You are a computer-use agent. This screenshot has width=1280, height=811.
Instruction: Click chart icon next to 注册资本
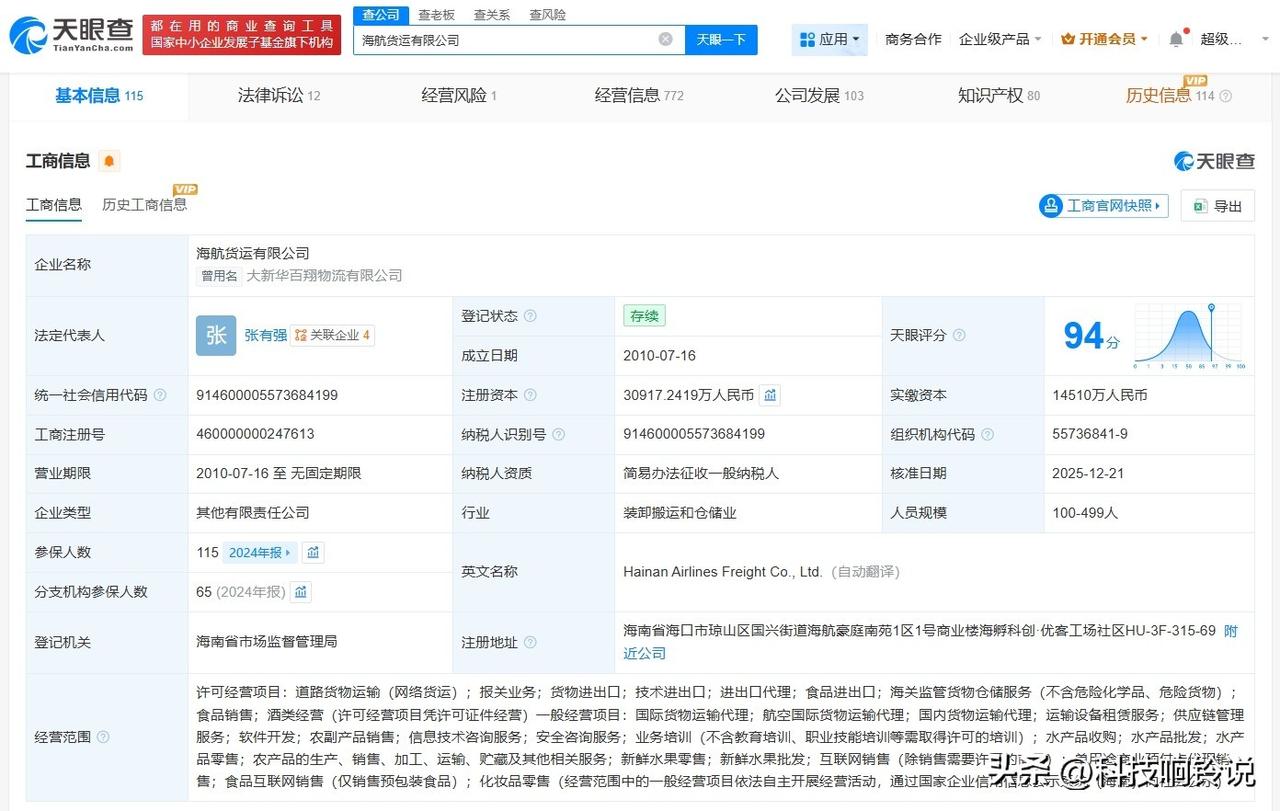(x=770, y=395)
